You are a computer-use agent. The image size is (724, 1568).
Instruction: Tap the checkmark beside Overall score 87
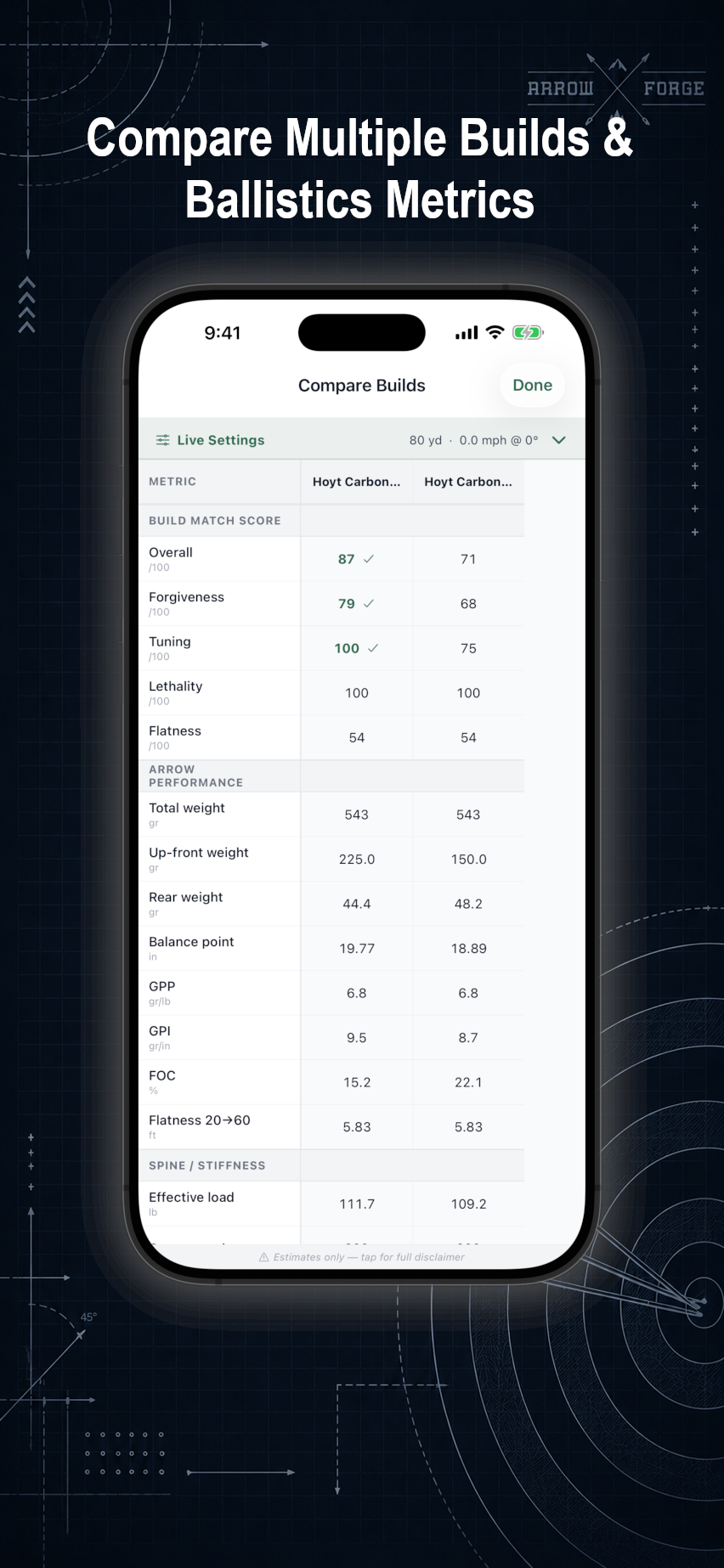(369, 559)
